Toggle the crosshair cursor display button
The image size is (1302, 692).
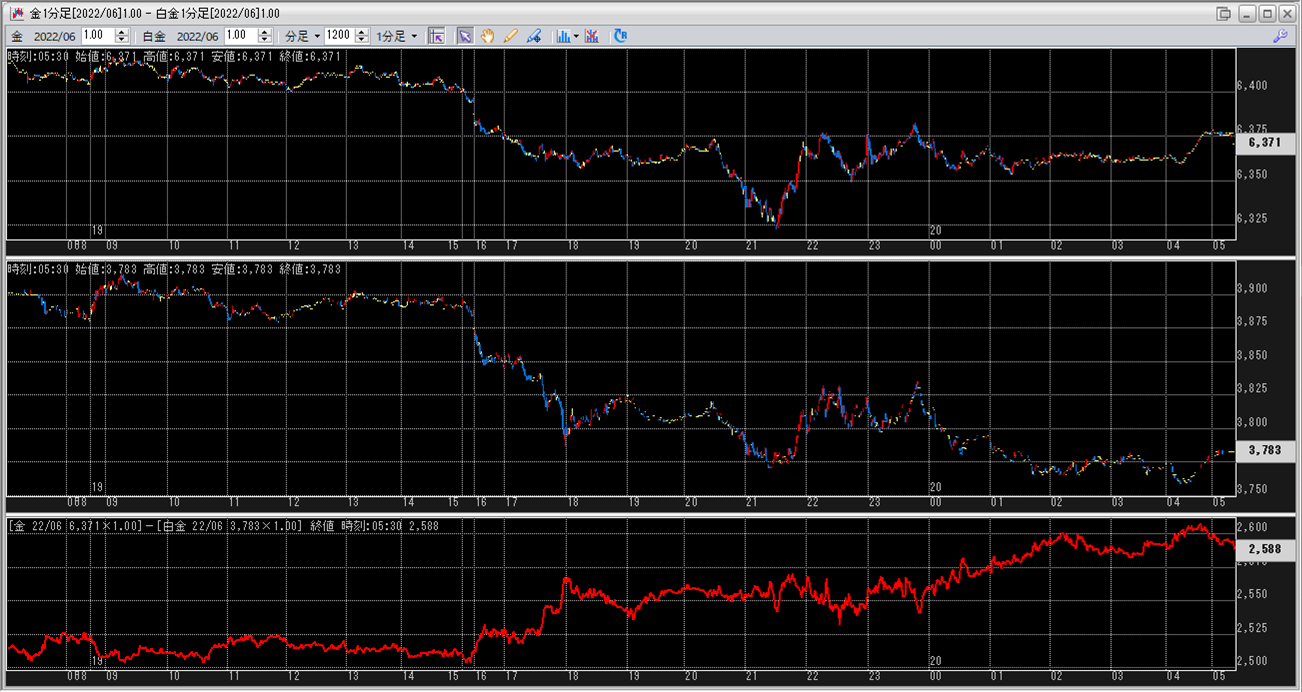(436, 36)
